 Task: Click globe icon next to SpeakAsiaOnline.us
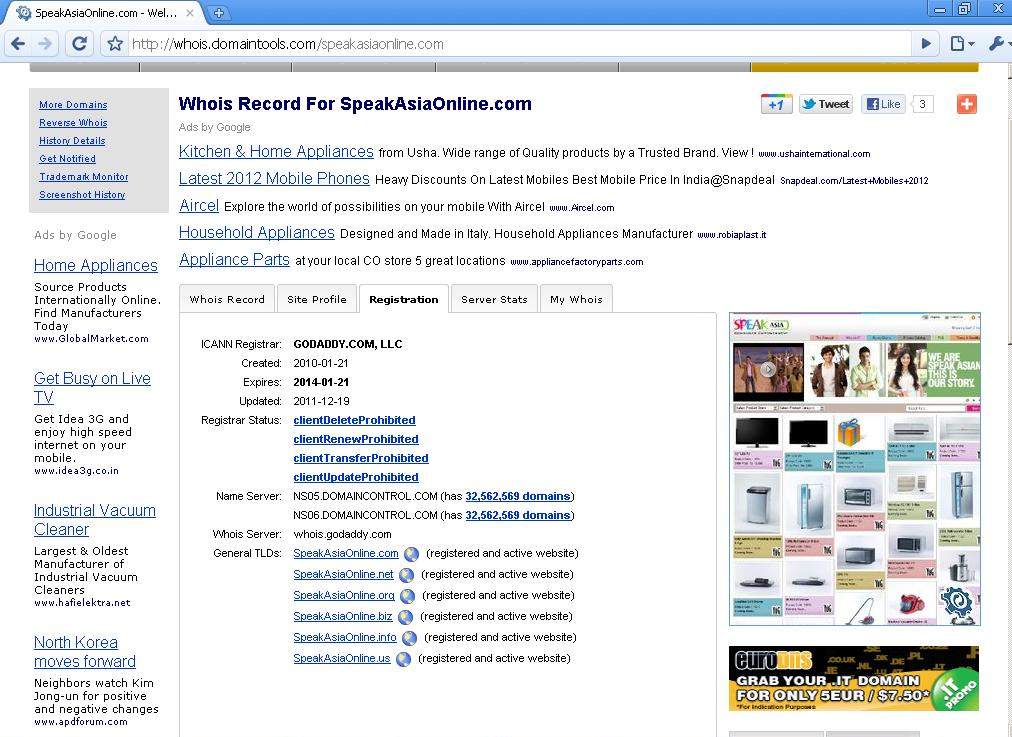point(403,659)
